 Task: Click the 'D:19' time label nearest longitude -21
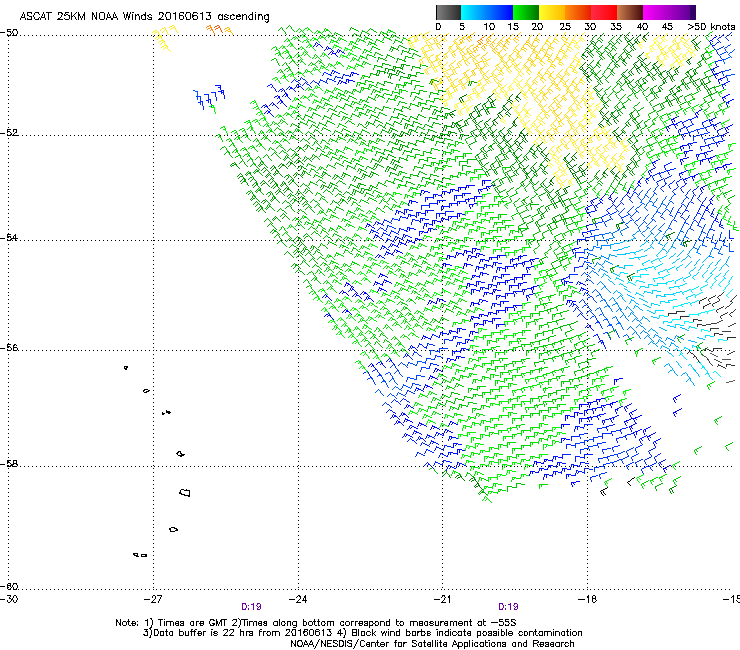click(508, 607)
